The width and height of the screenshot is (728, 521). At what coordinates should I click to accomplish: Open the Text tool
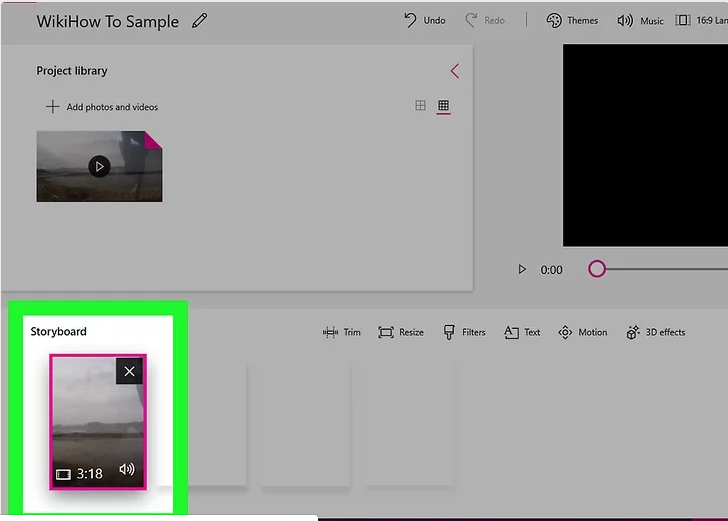tap(522, 332)
